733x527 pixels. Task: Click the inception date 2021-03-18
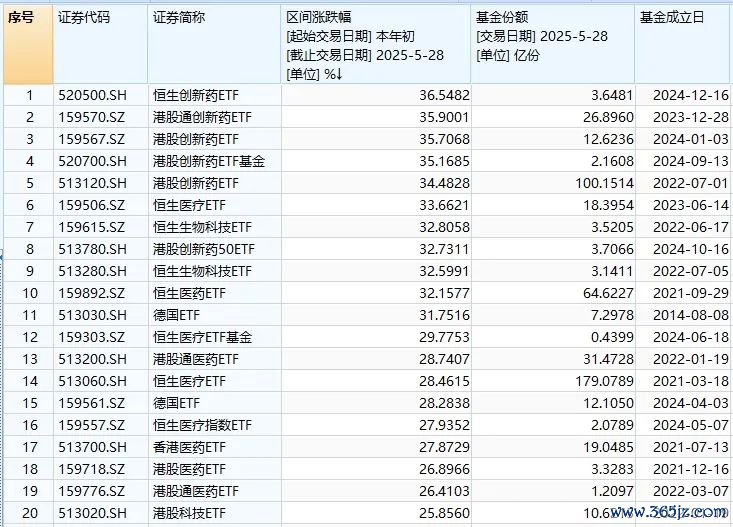tap(691, 381)
